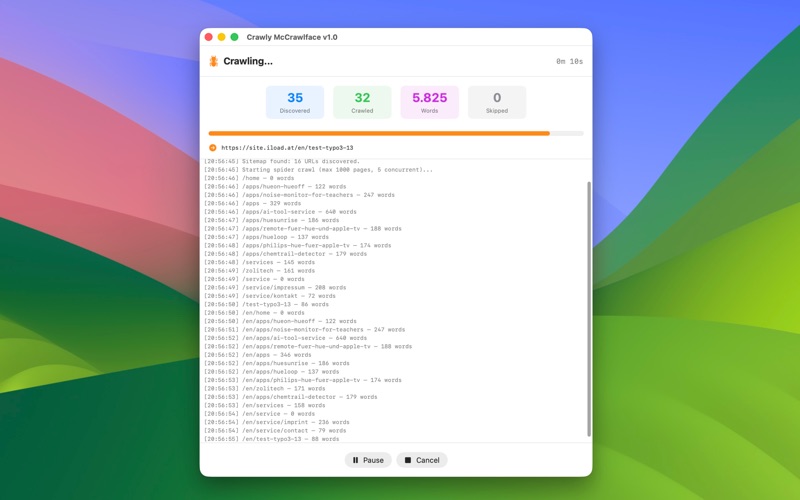Click the elapsed time '0m 10s'

click(569, 61)
